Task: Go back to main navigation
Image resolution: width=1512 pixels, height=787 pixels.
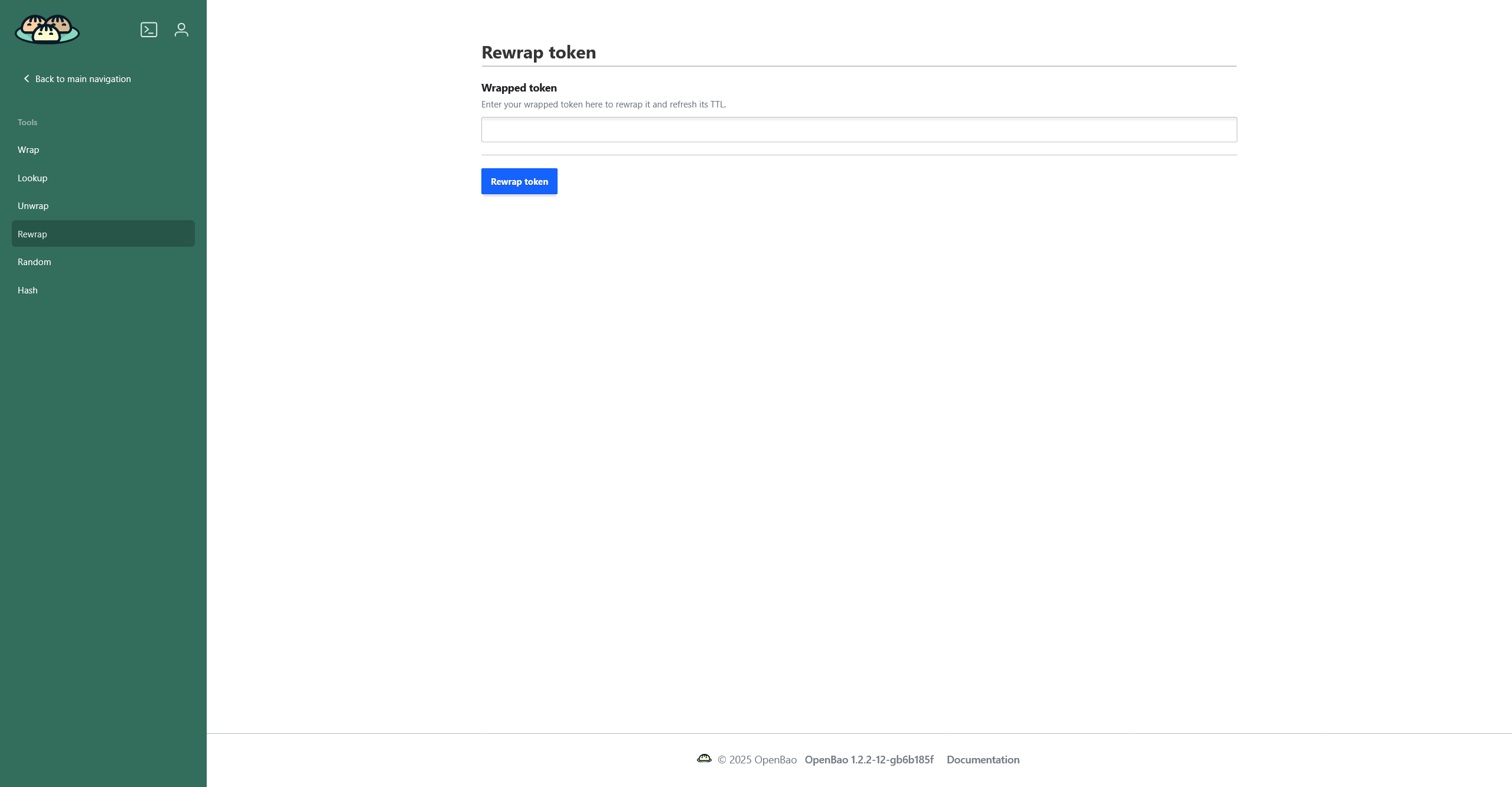Action: [83, 79]
